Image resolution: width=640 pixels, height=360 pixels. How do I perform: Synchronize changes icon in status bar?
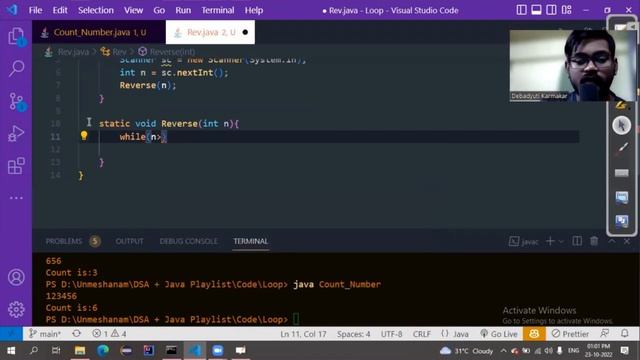[x=76, y=334]
